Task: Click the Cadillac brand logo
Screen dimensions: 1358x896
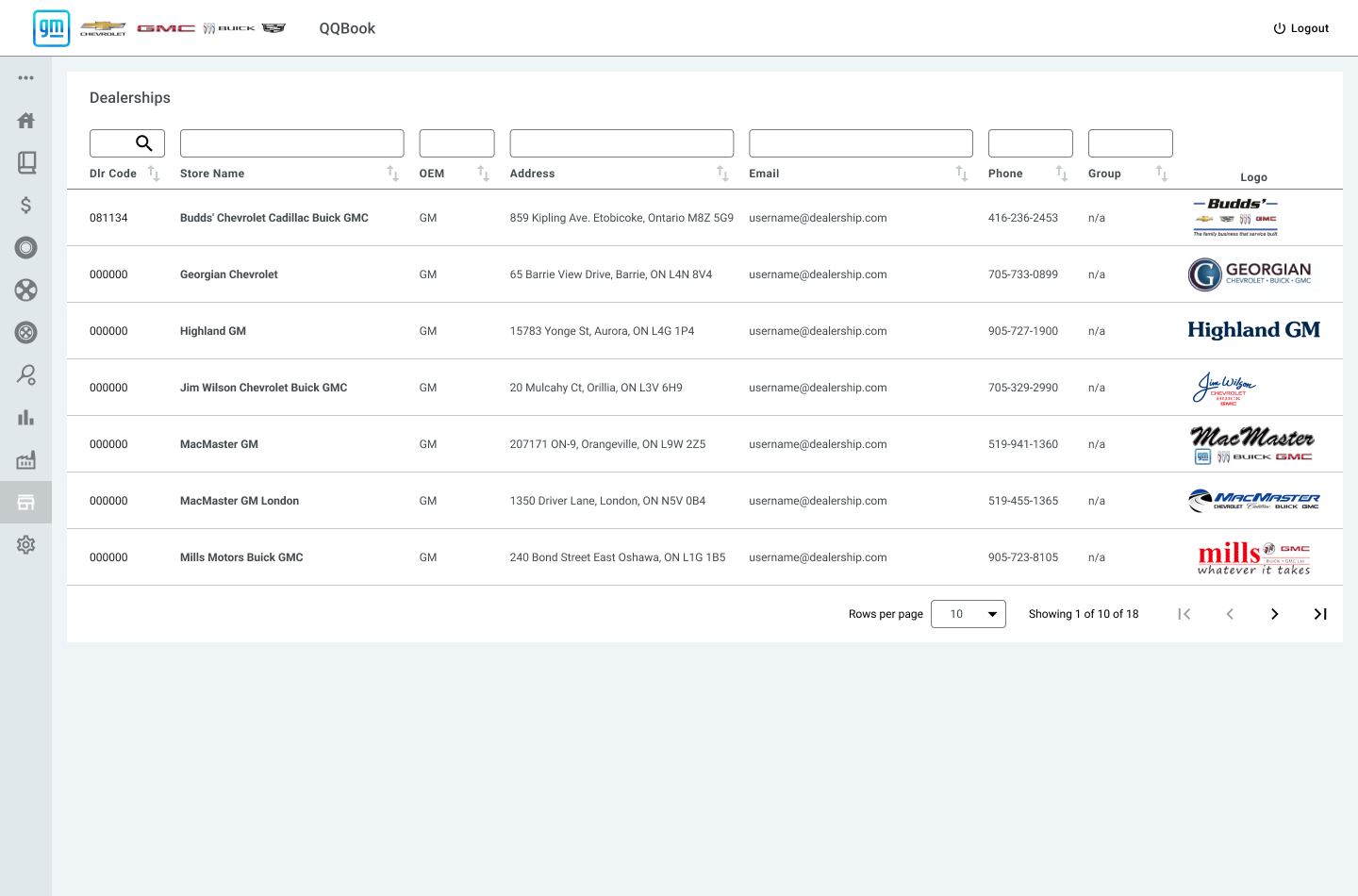Action: (273, 28)
